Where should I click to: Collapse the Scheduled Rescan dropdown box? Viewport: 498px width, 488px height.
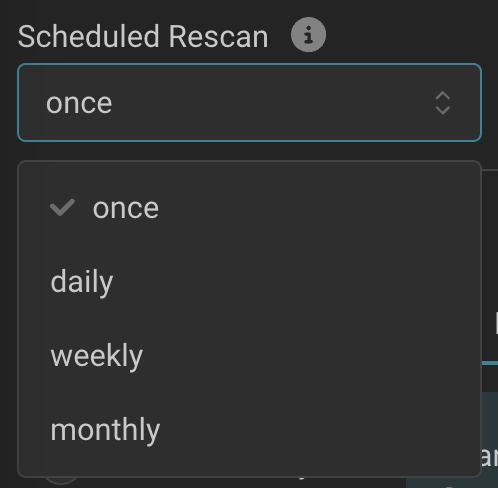(249, 103)
